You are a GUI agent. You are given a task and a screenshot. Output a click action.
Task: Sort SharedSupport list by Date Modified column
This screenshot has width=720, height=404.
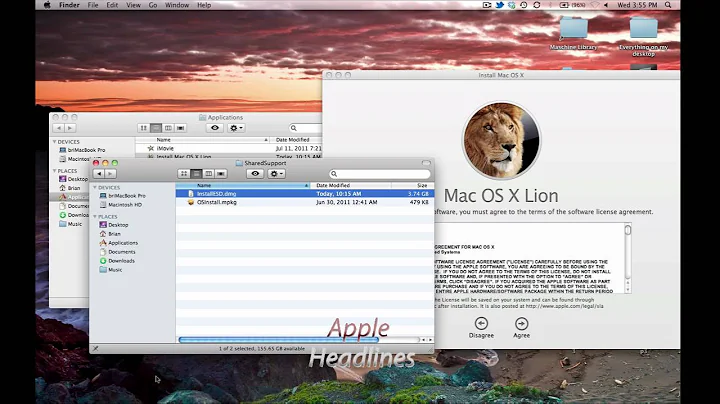pyautogui.click(x=351, y=185)
